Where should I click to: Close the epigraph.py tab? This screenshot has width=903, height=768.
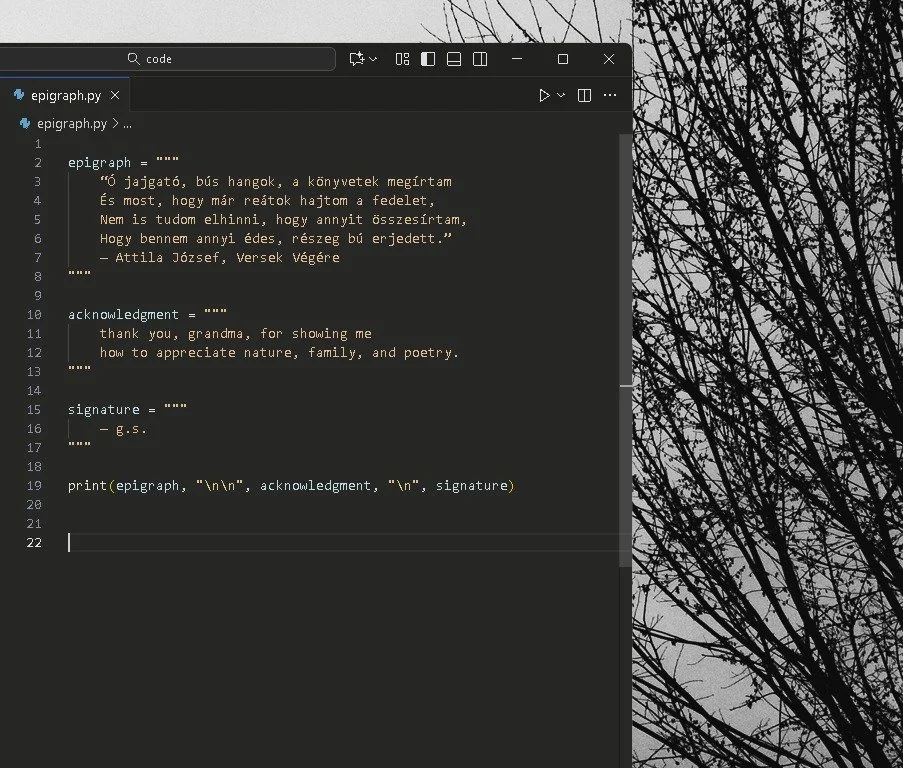[115, 95]
